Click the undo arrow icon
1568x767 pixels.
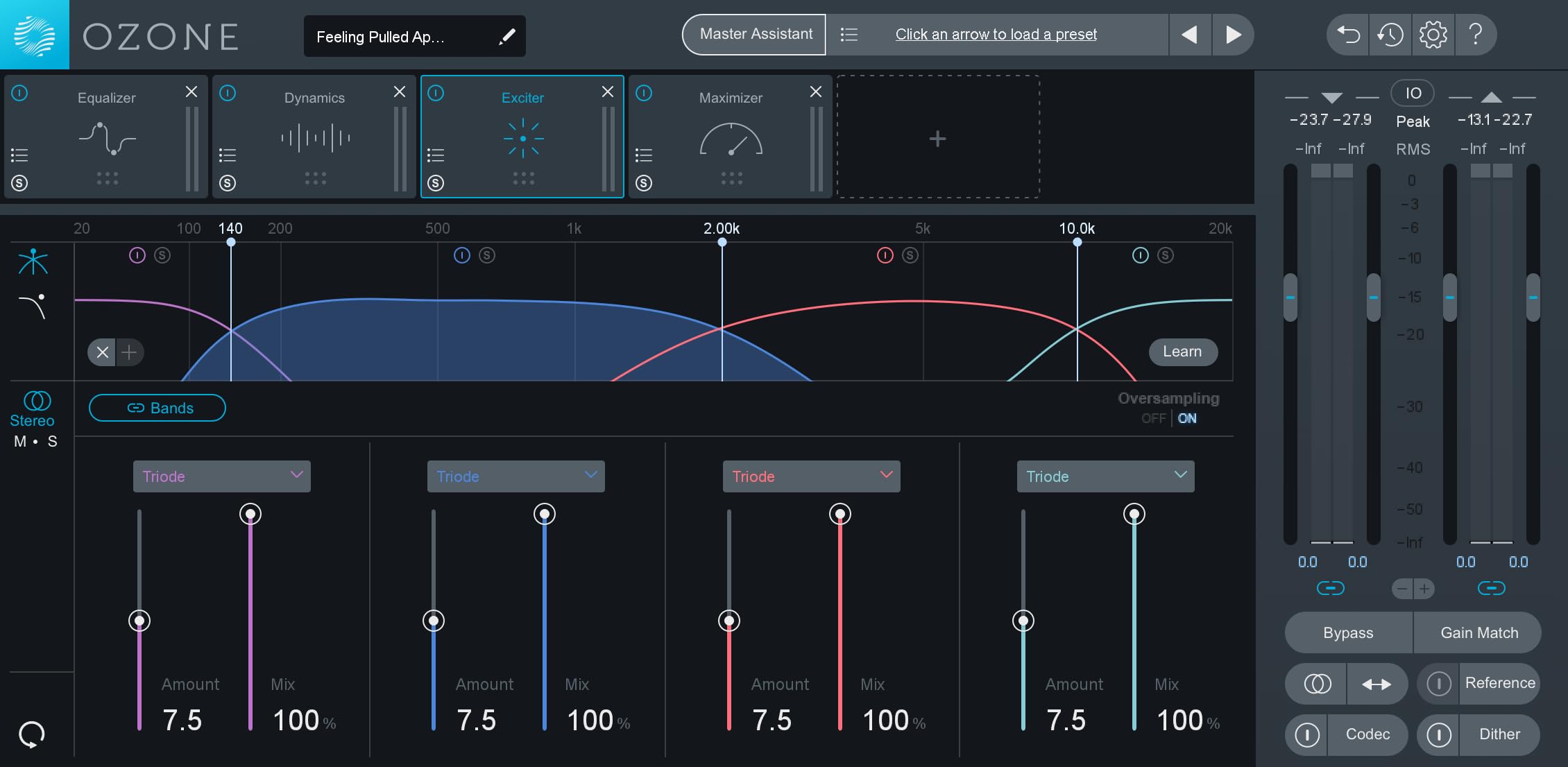pyautogui.click(x=1348, y=35)
